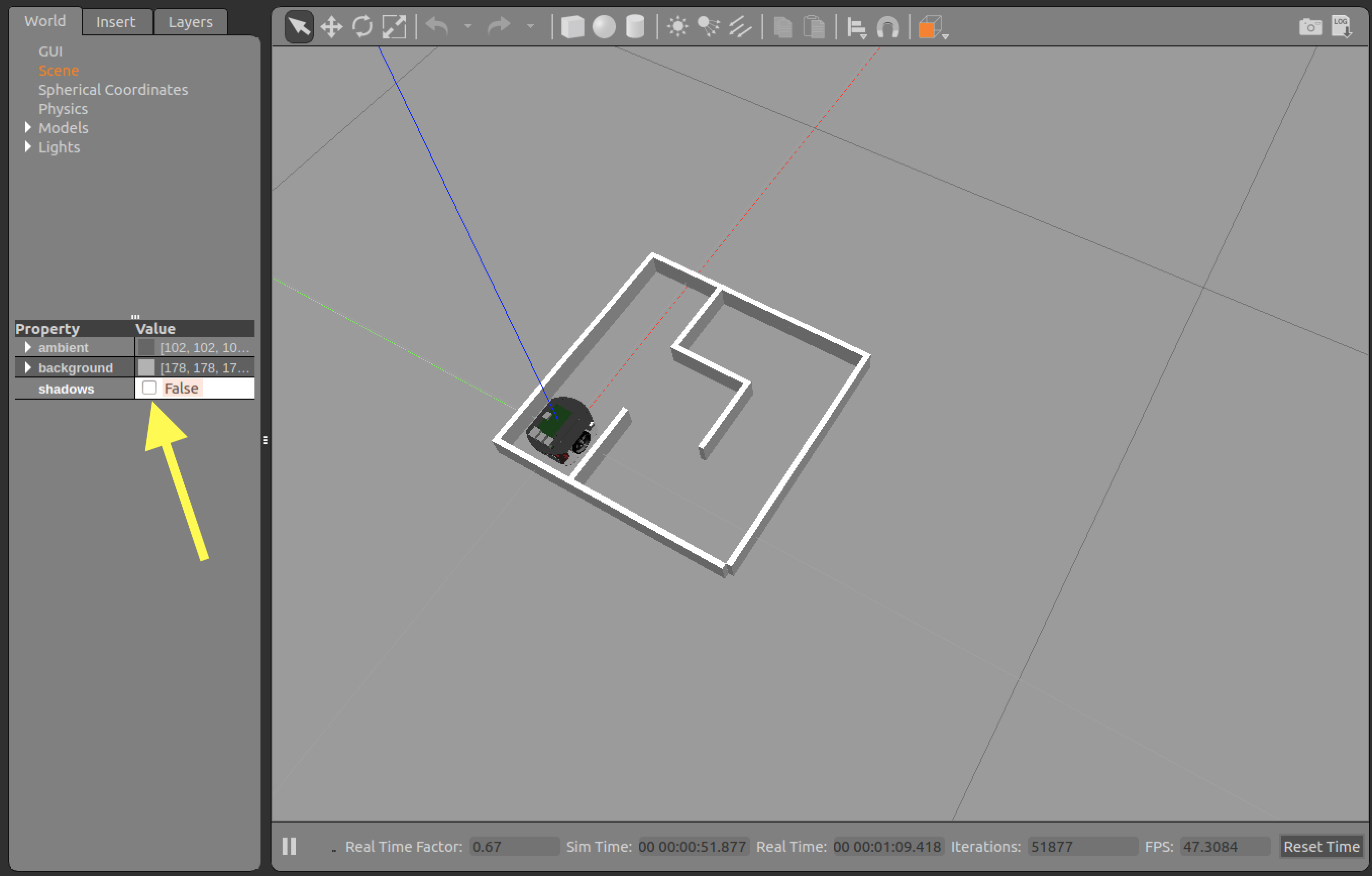Toggle the shadows checkbox
This screenshot has height=876, width=1372.
(149, 388)
